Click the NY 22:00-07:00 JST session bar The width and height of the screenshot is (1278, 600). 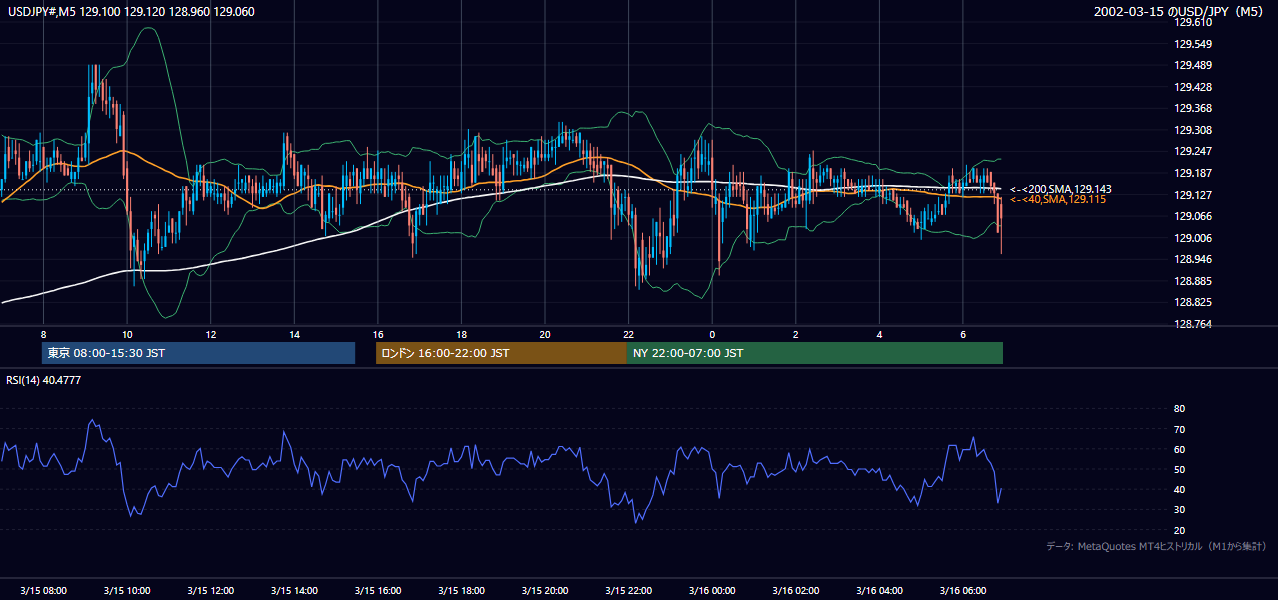coord(815,353)
